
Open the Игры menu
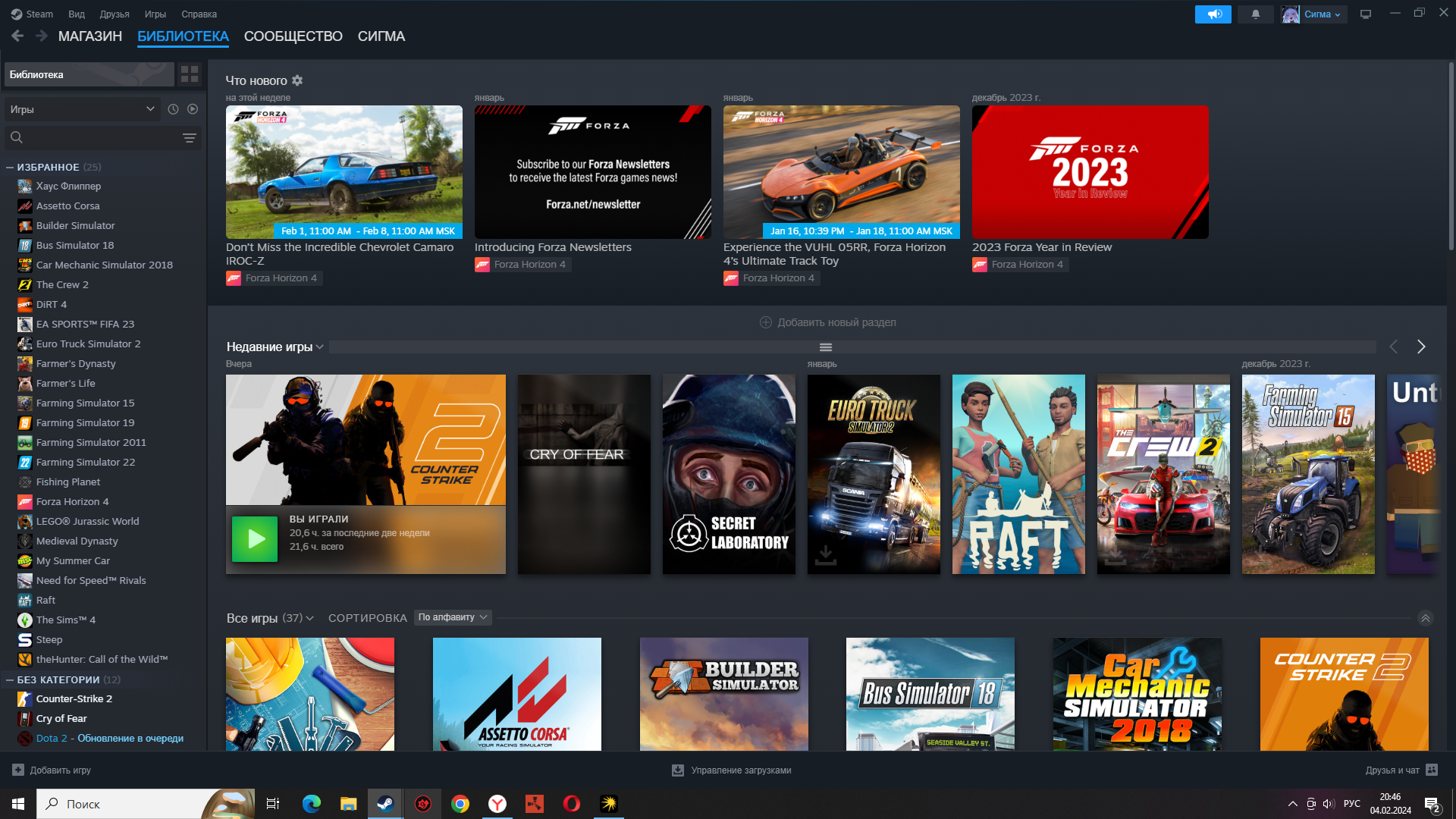[x=155, y=14]
